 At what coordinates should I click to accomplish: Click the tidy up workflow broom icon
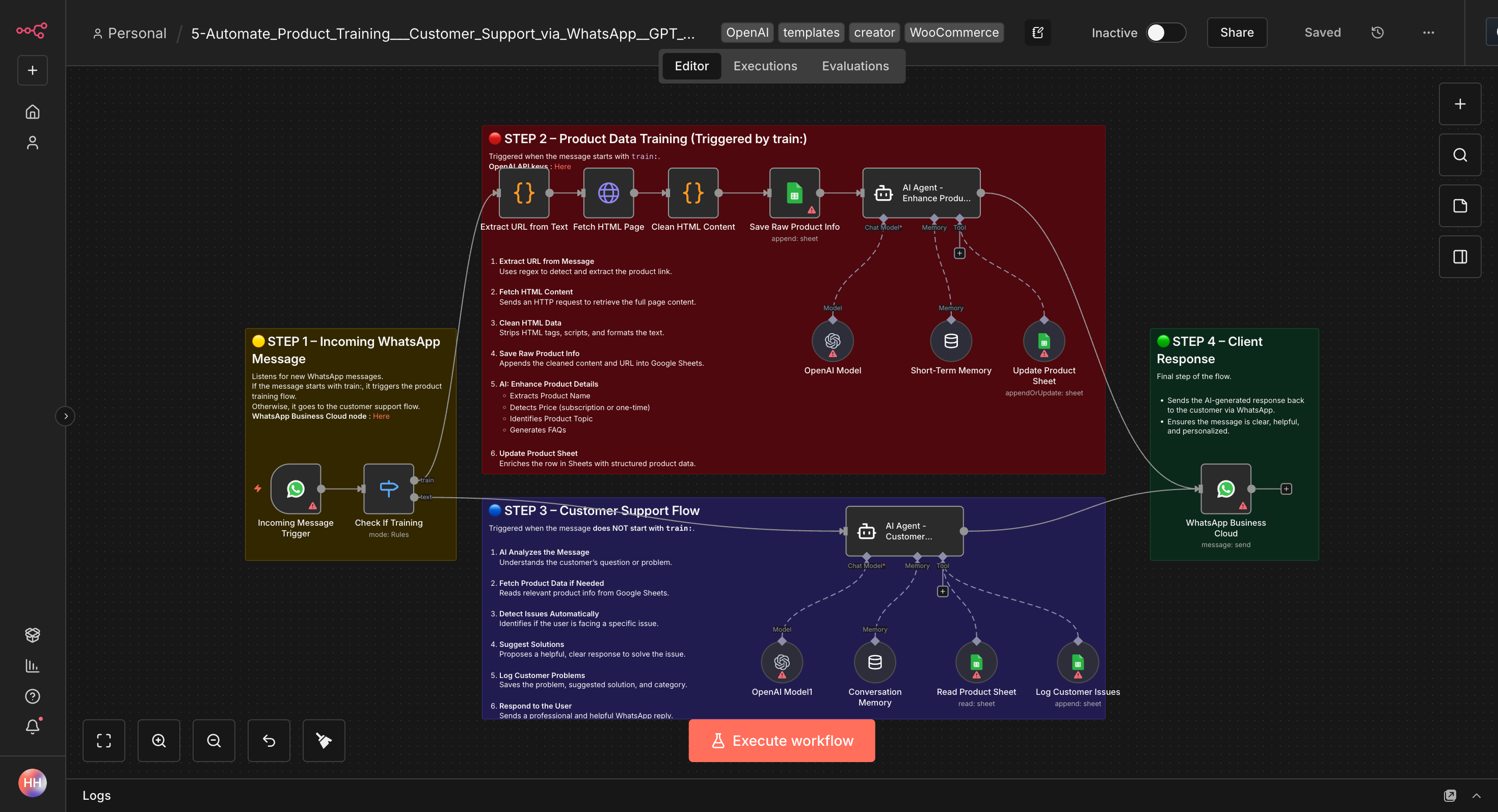click(324, 741)
